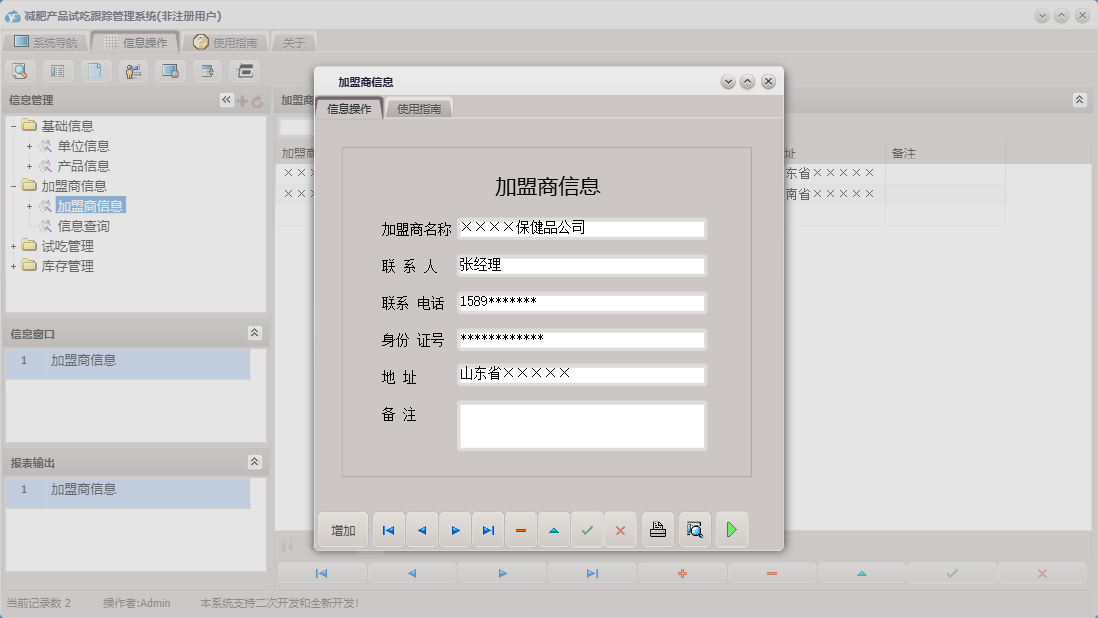Click the green run arrow in the dialog

click(732, 530)
